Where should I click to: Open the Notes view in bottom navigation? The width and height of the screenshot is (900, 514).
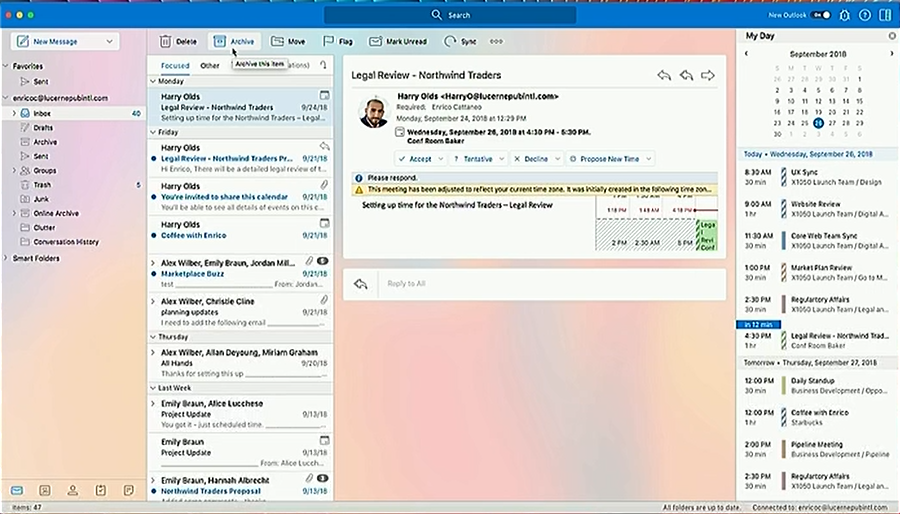pos(128,491)
